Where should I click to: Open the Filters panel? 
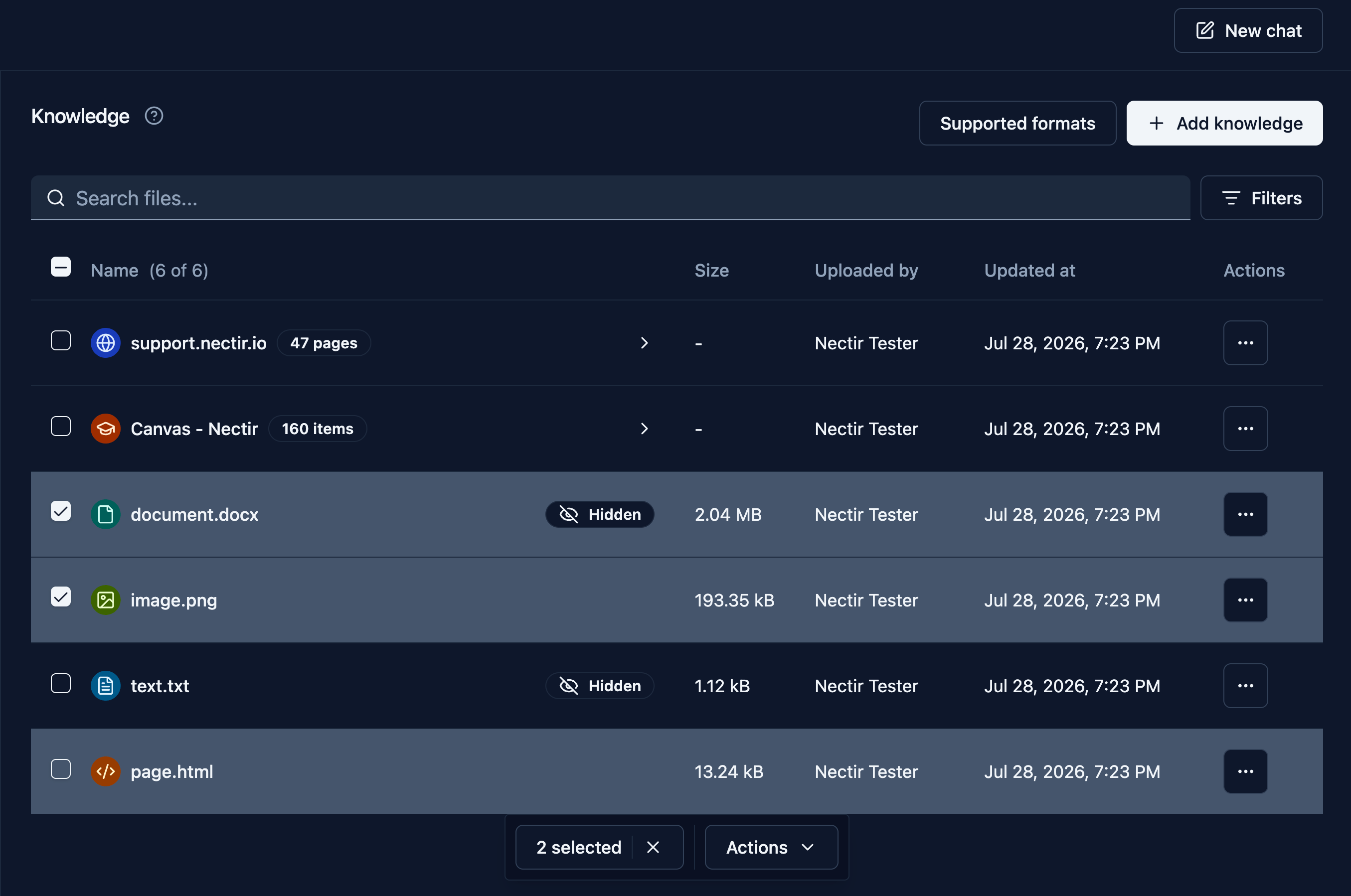pos(1261,198)
